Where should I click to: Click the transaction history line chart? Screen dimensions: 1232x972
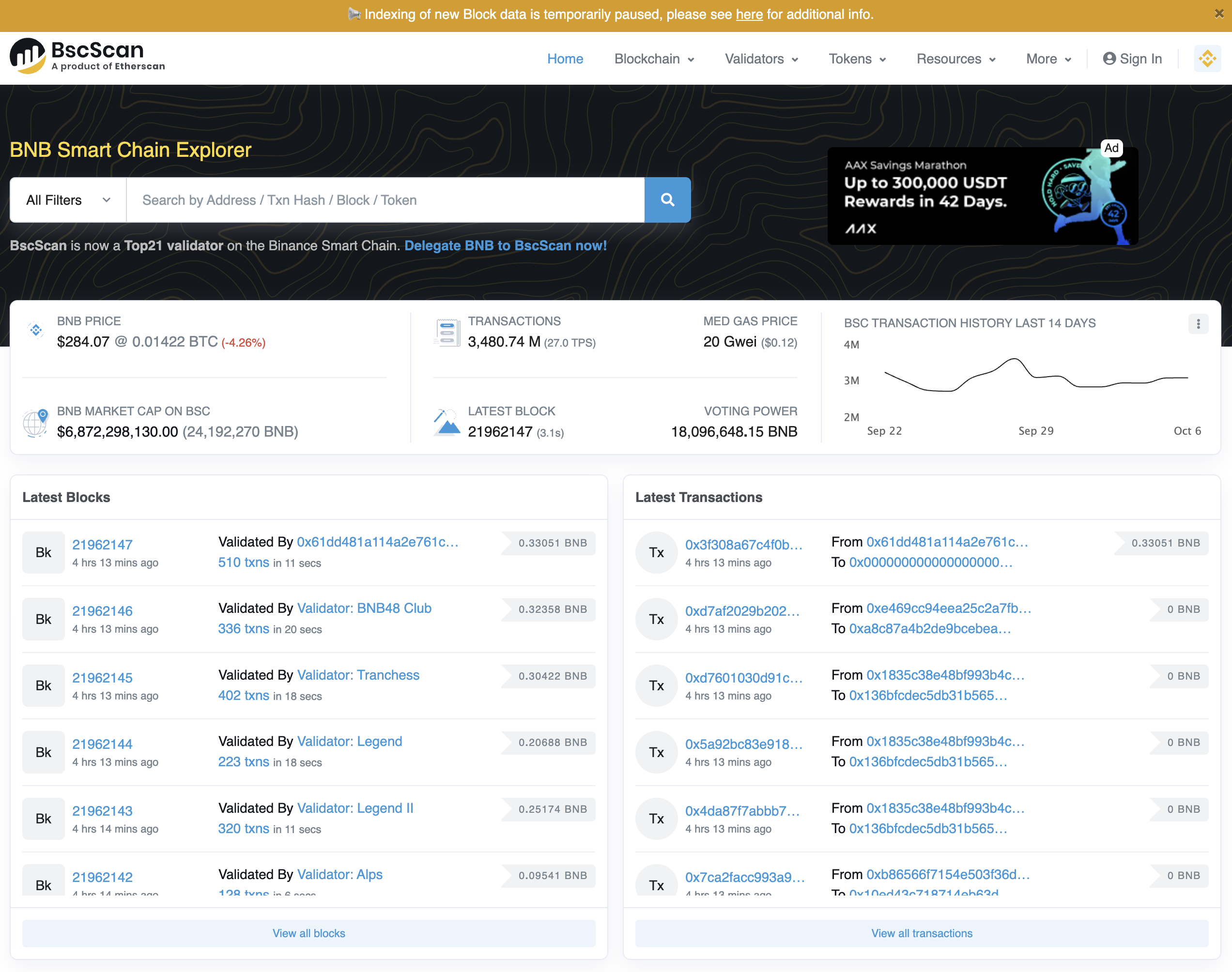(x=1035, y=376)
